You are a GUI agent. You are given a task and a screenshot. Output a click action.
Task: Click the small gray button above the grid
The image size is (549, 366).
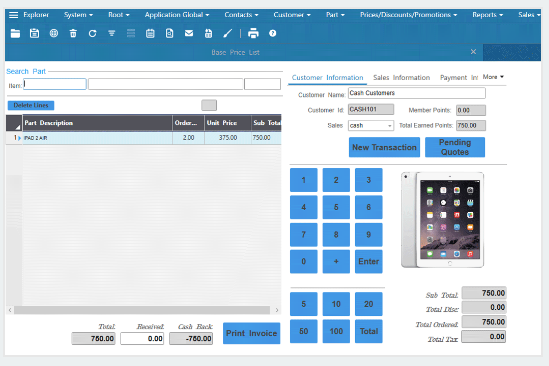[209, 105]
